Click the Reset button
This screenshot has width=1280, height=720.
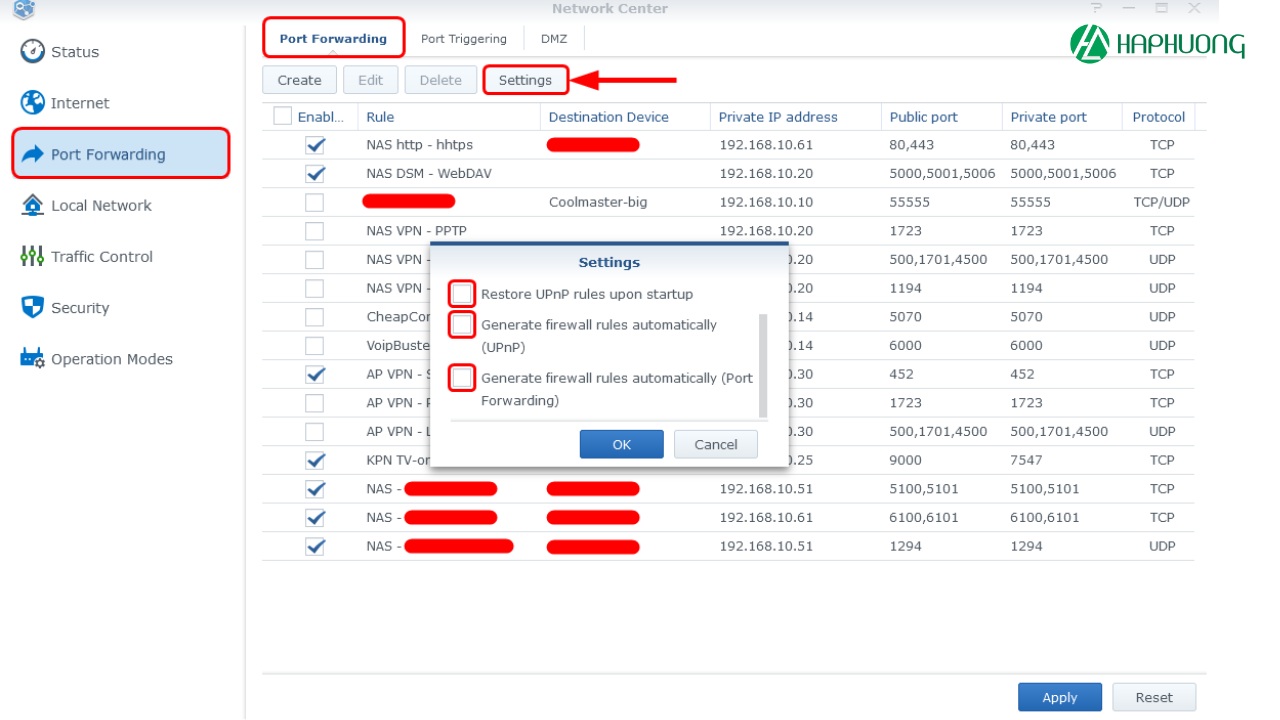pos(1153,697)
